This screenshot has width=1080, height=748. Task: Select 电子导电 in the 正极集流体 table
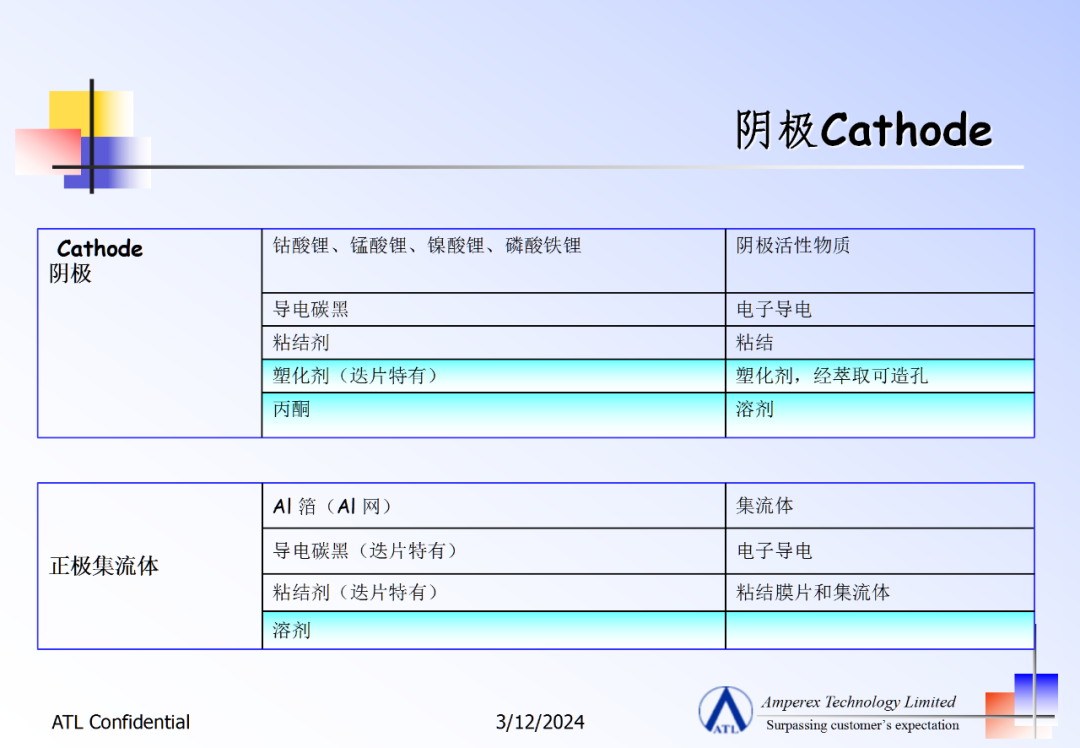(880, 551)
